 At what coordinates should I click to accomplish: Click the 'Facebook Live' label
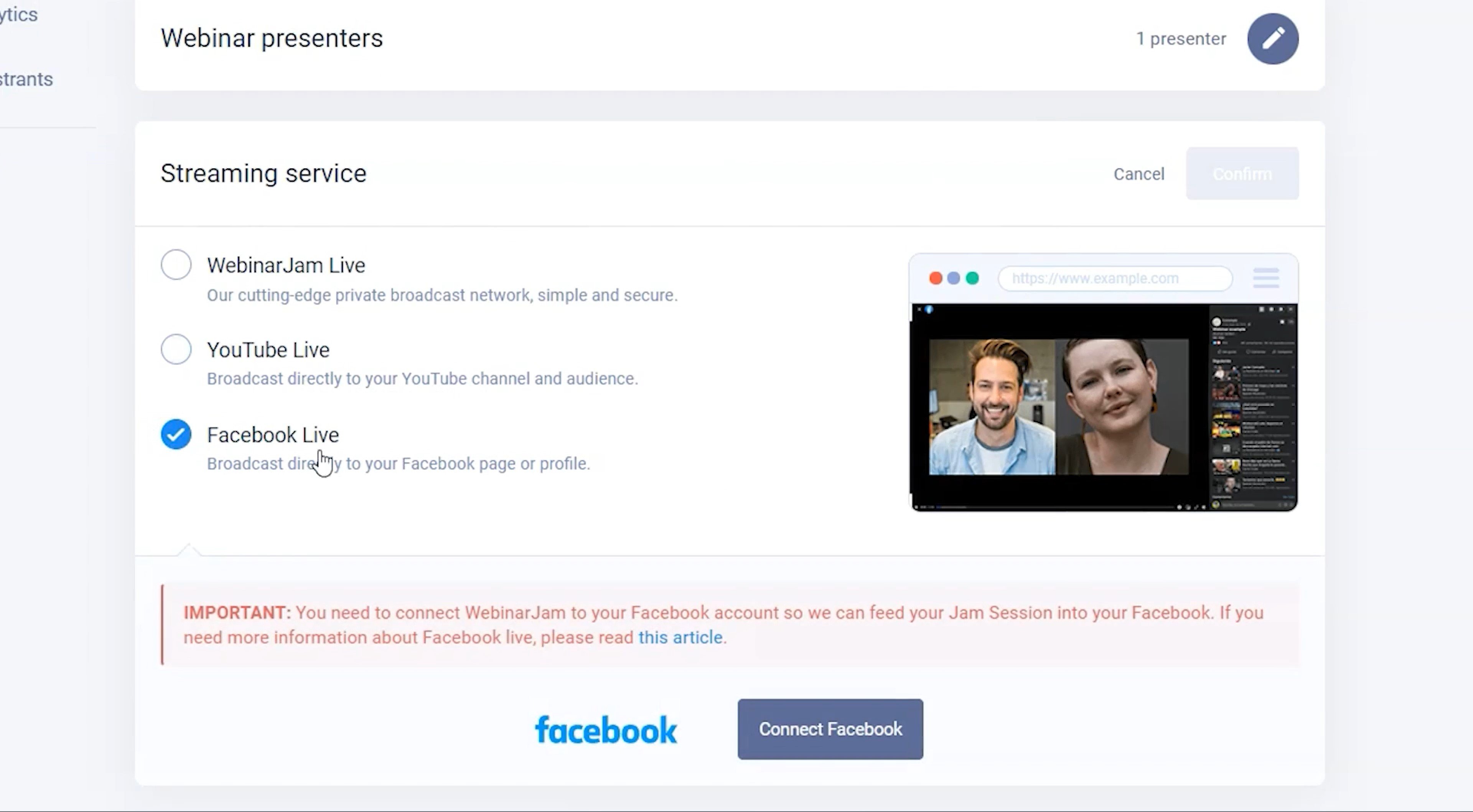point(273,435)
